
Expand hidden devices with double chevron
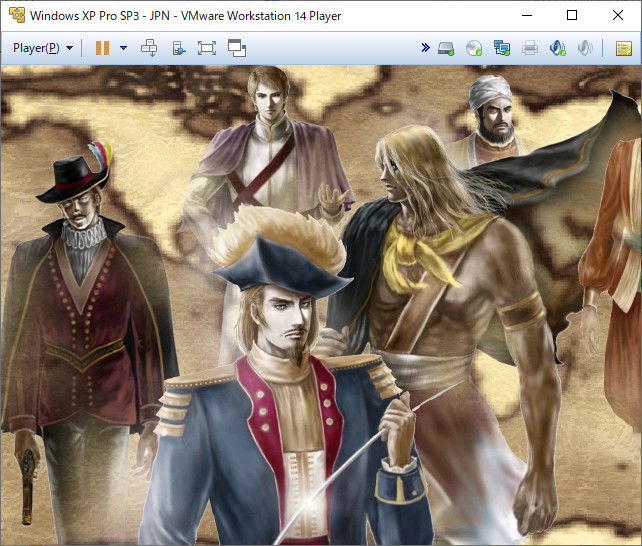[x=425, y=47]
